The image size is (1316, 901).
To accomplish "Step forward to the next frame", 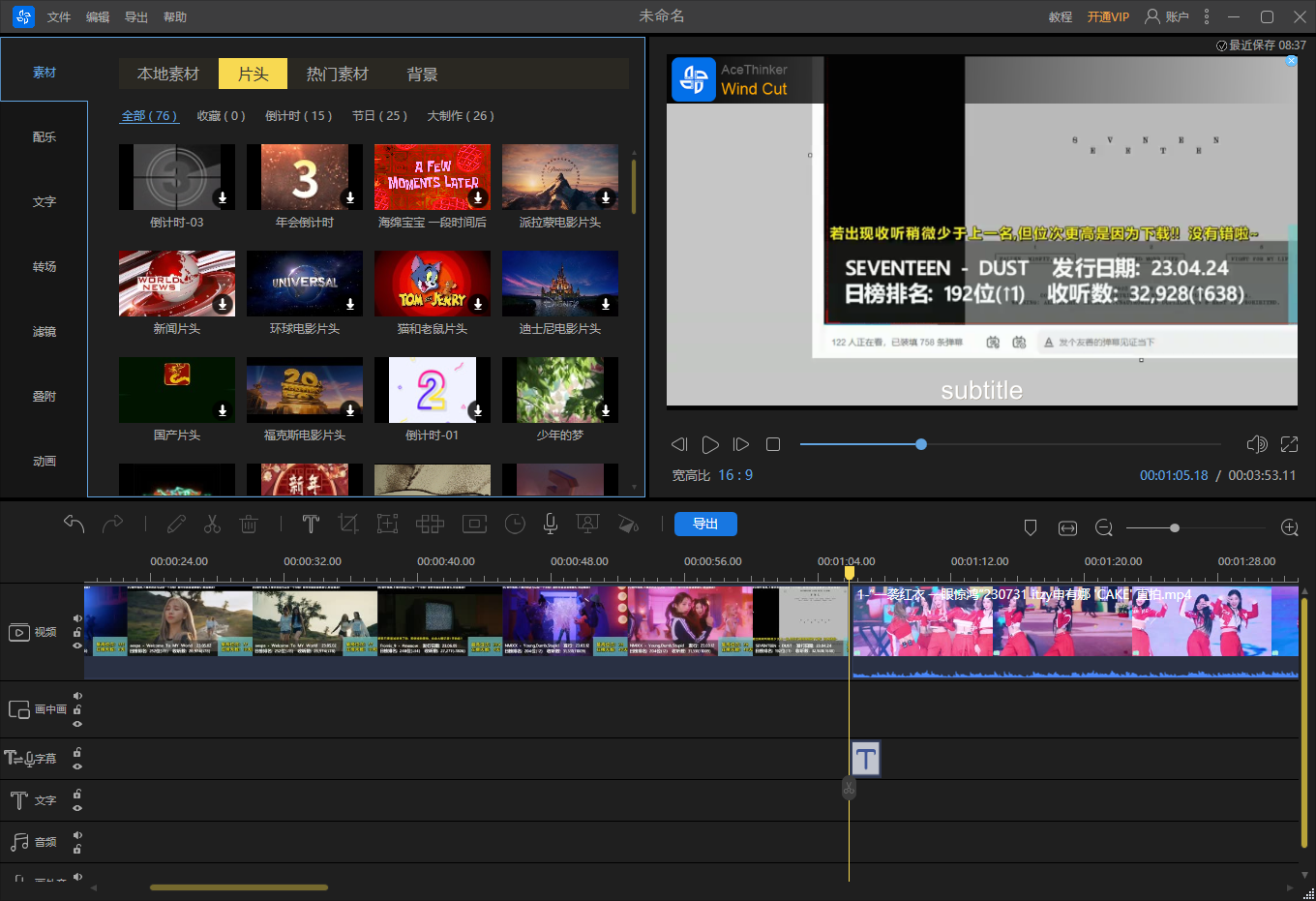I will click(x=741, y=444).
